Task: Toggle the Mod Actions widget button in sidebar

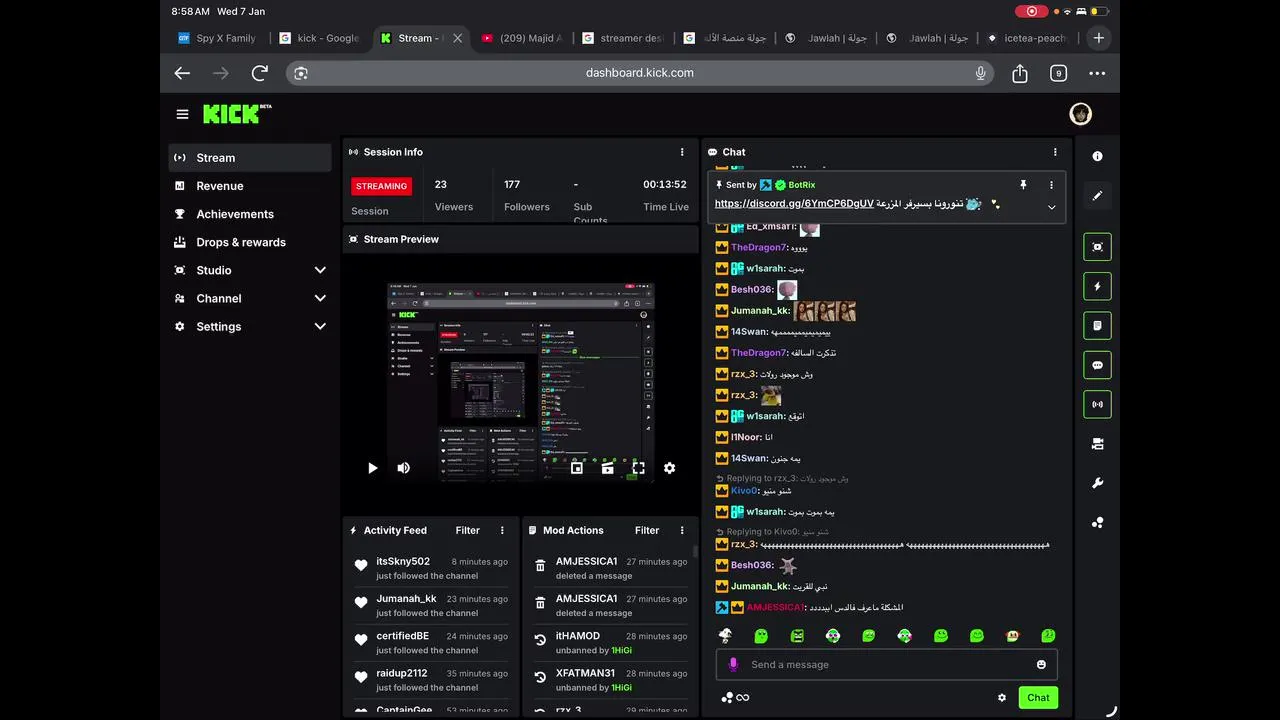Action: pos(1097,326)
